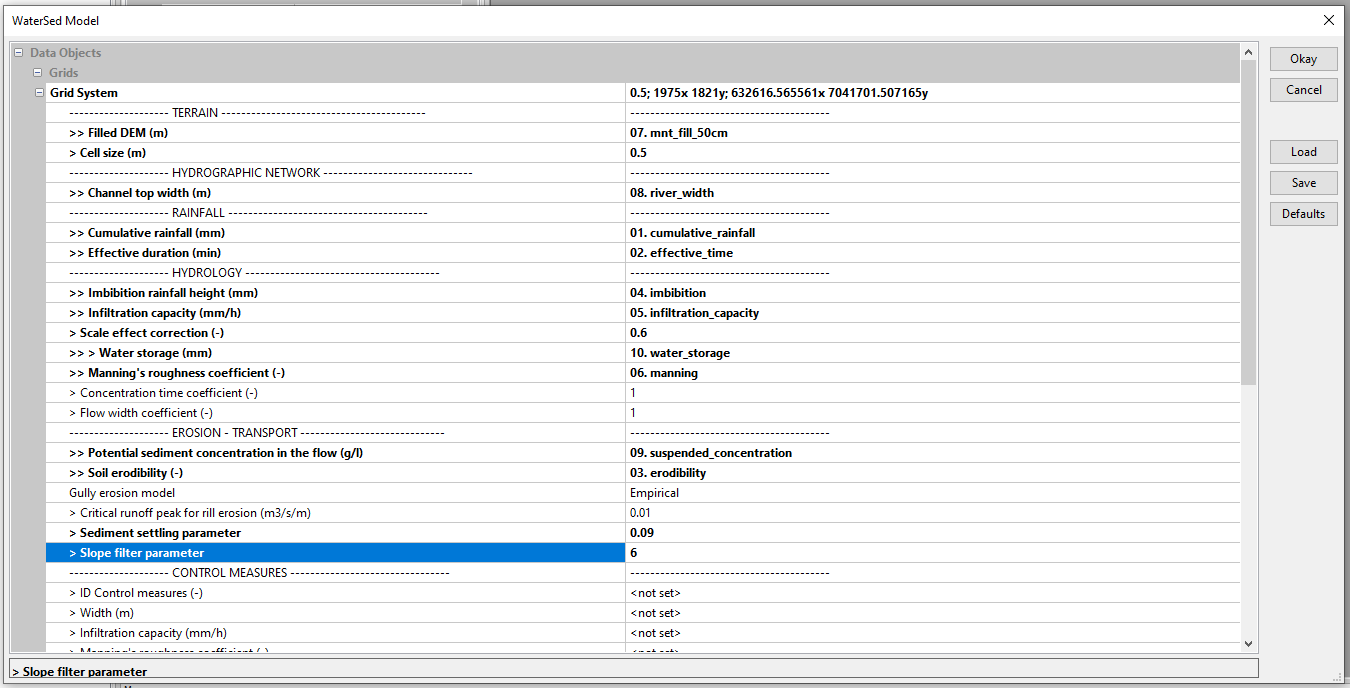Load saved parameters with Load button

pos(1303,152)
